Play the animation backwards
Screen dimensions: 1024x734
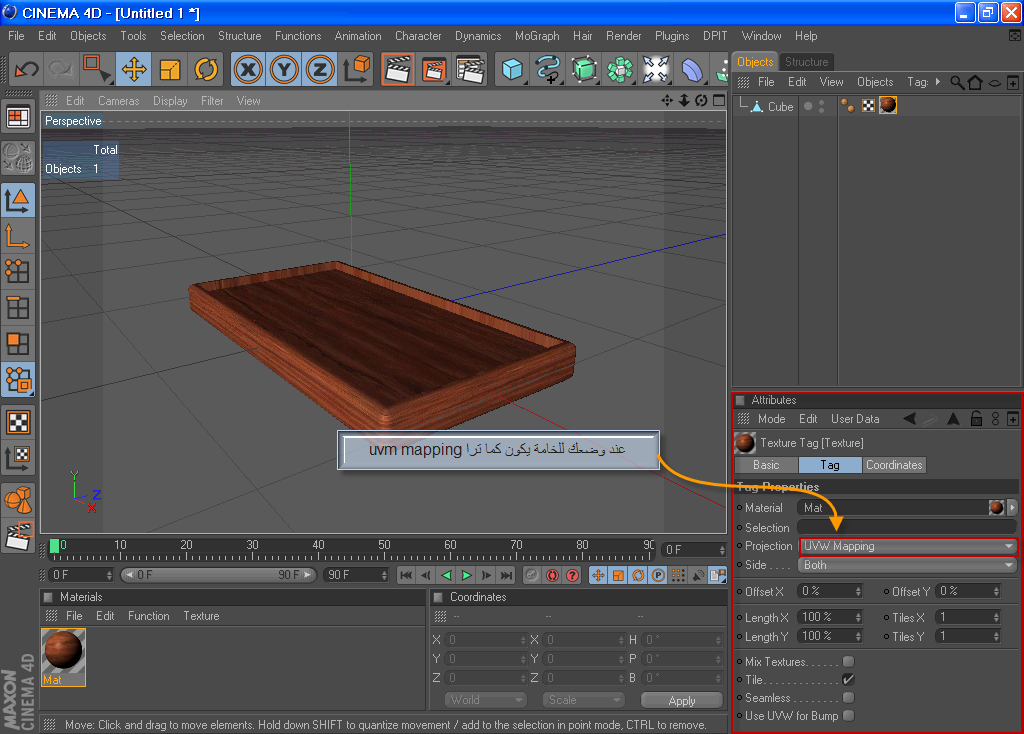click(x=446, y=575)
